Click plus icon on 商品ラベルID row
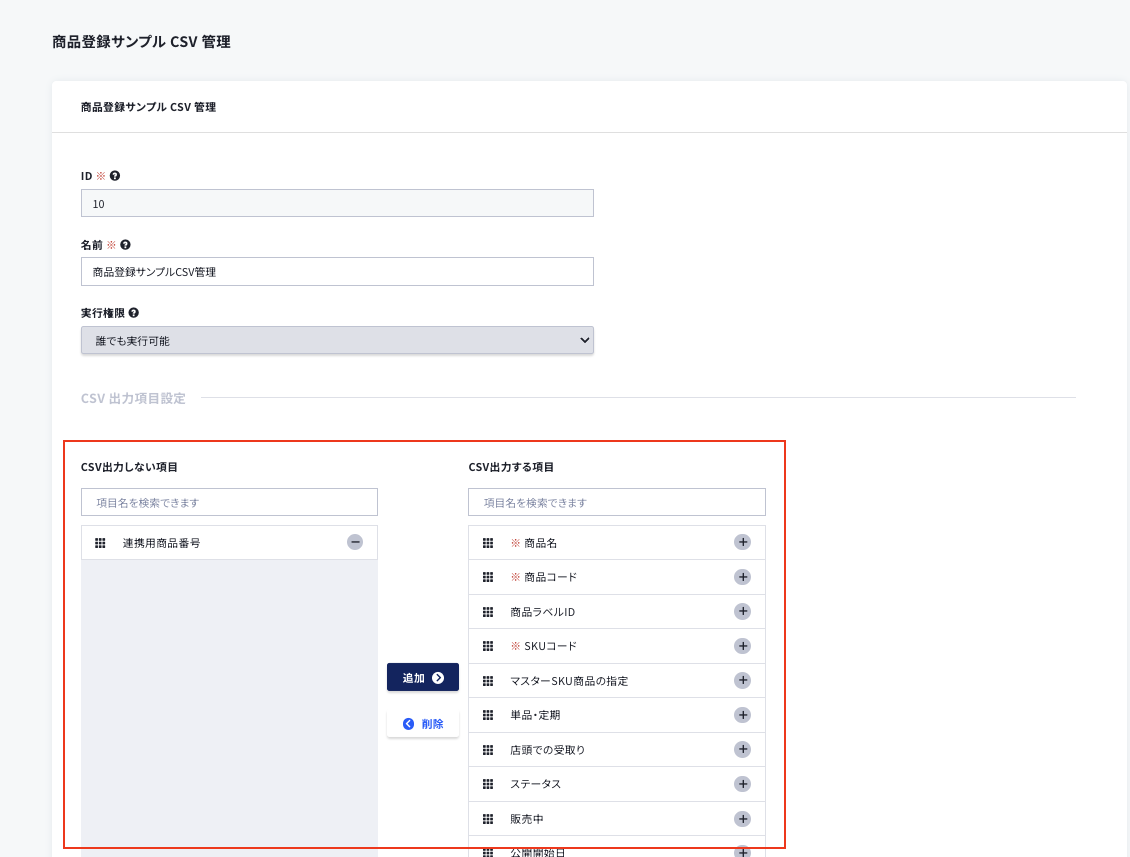The width and height of the screenshot is (1130, 857). pyautogui.click(x=742, y=611)
